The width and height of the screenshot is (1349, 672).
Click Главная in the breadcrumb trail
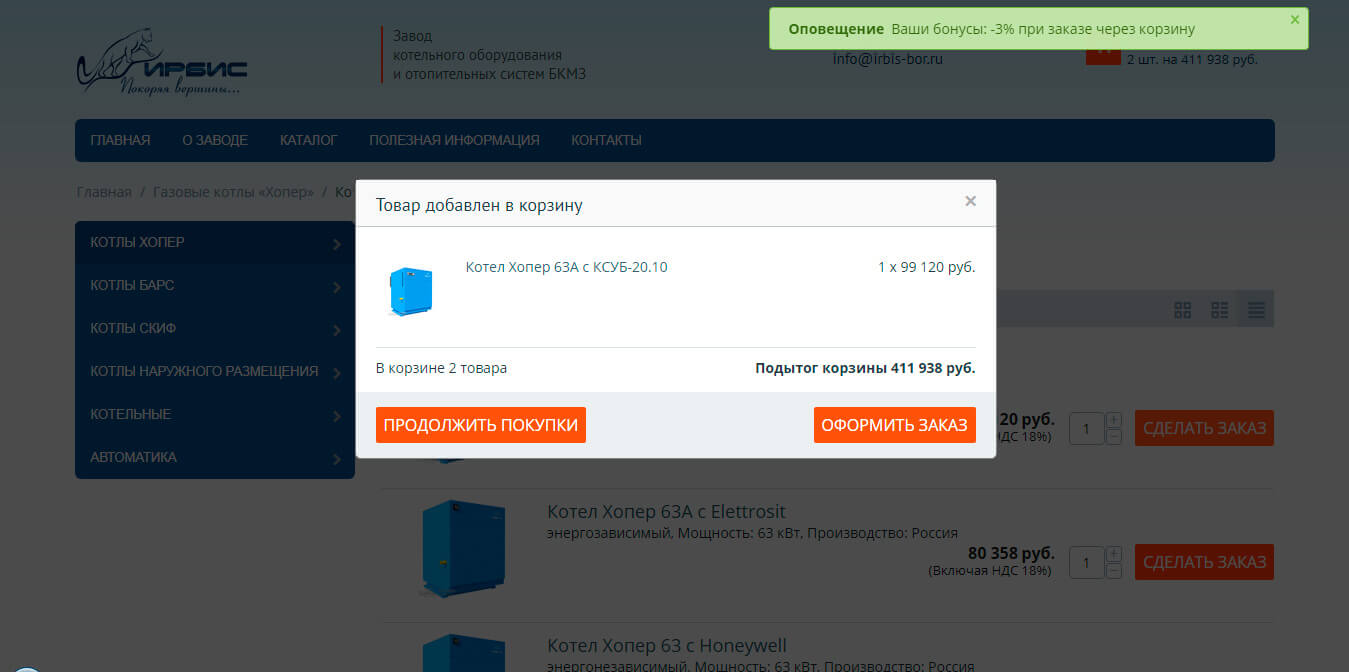[104, 192]
